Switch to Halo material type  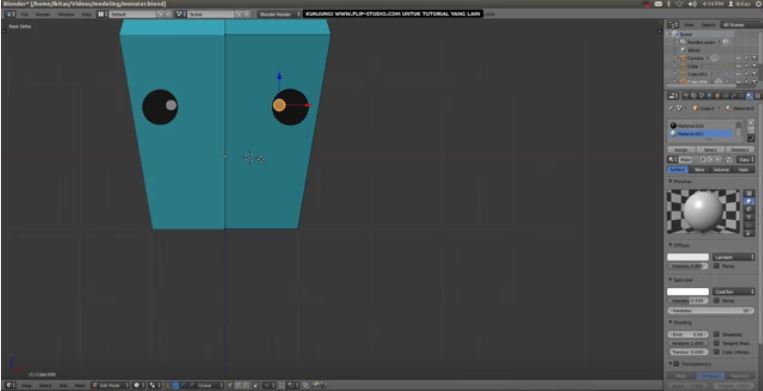point(744,170)
